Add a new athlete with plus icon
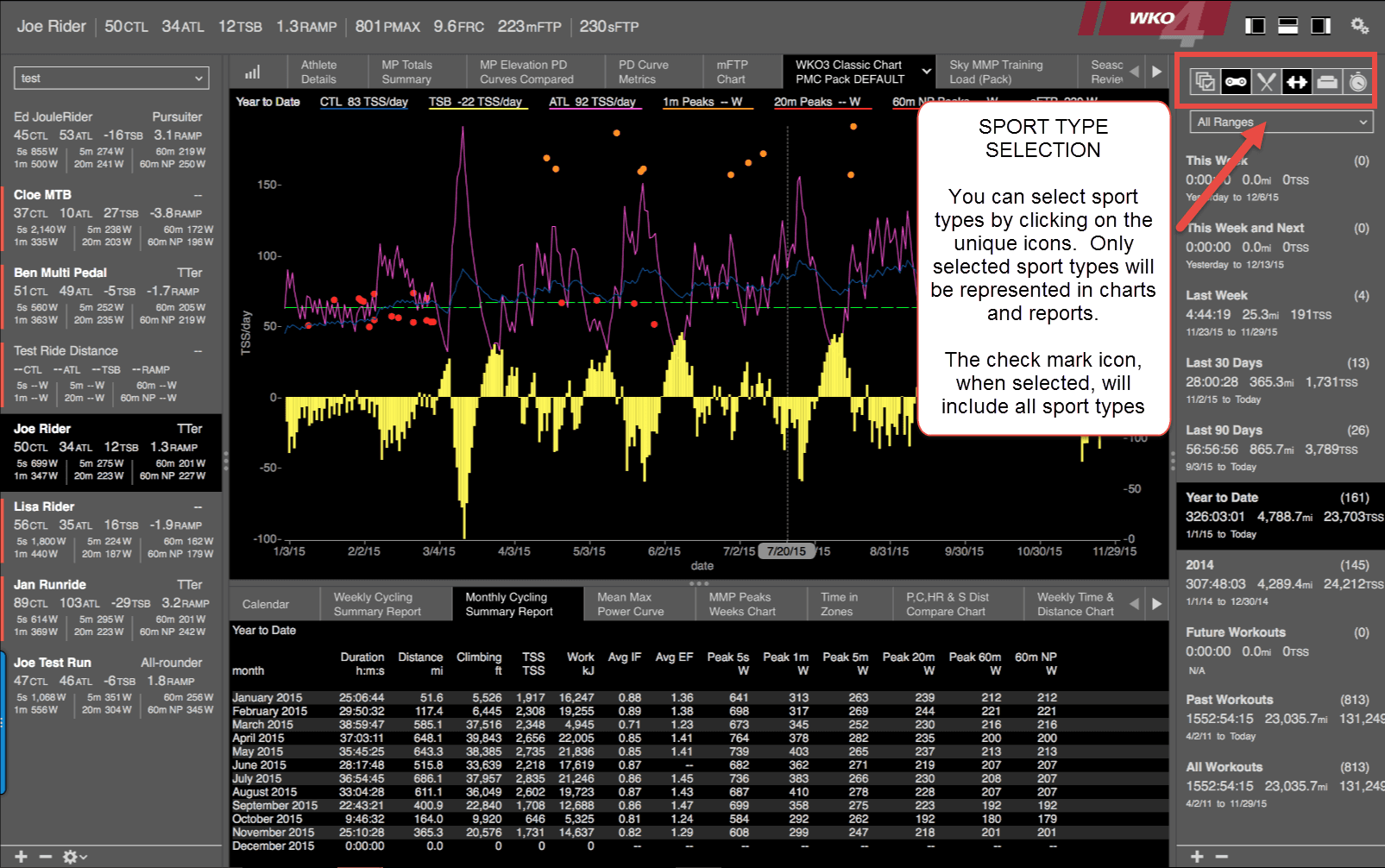 pos(22,857)
